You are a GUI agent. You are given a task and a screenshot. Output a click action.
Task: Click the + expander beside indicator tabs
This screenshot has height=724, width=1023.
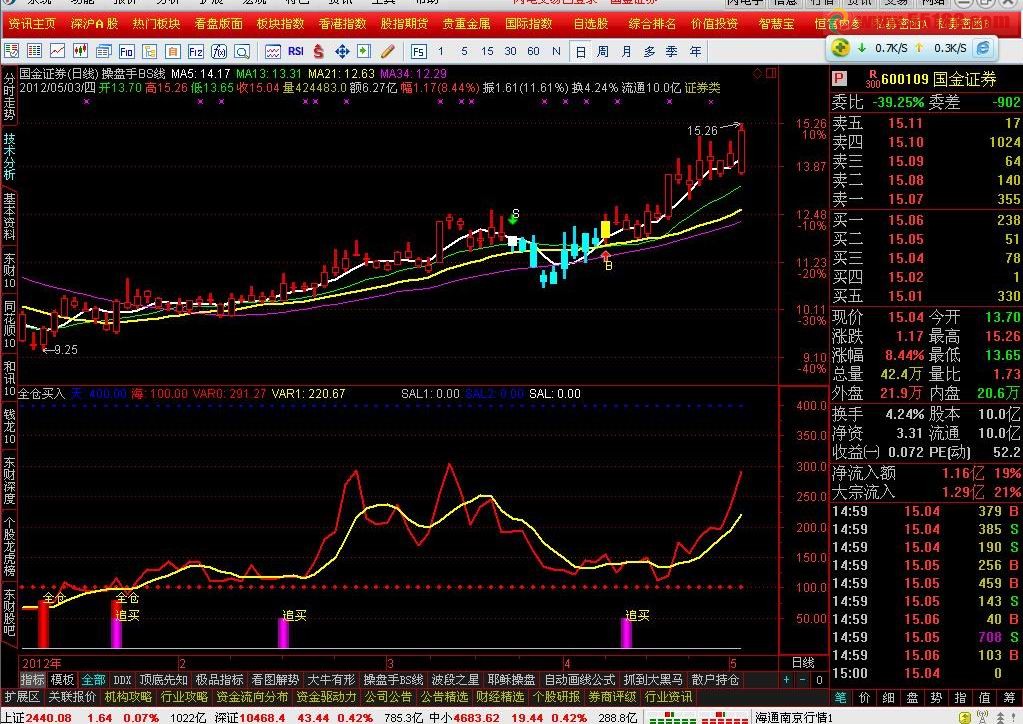click(788, 679)
